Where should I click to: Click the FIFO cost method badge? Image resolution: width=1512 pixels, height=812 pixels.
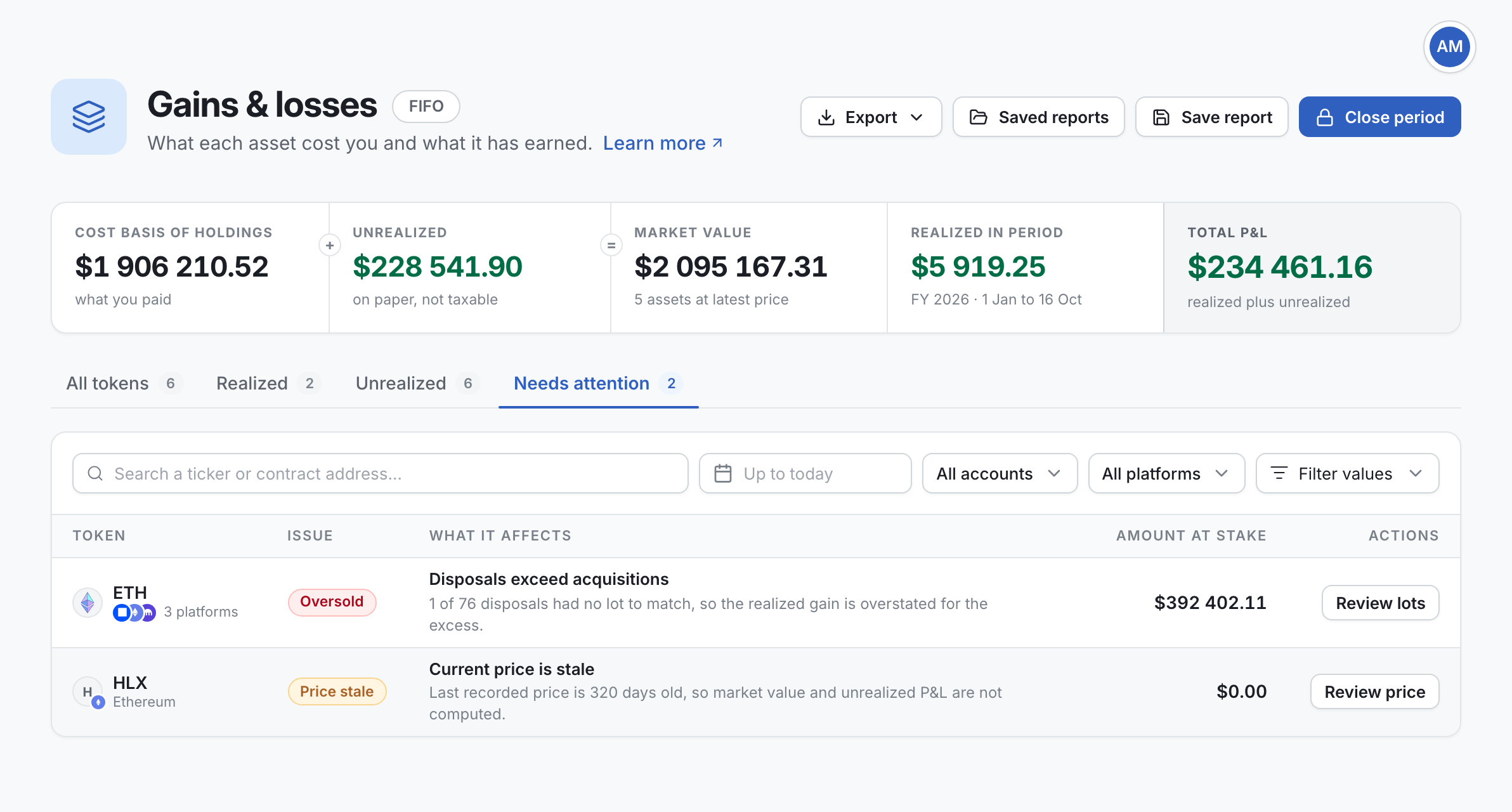click(x=426, y=106)
